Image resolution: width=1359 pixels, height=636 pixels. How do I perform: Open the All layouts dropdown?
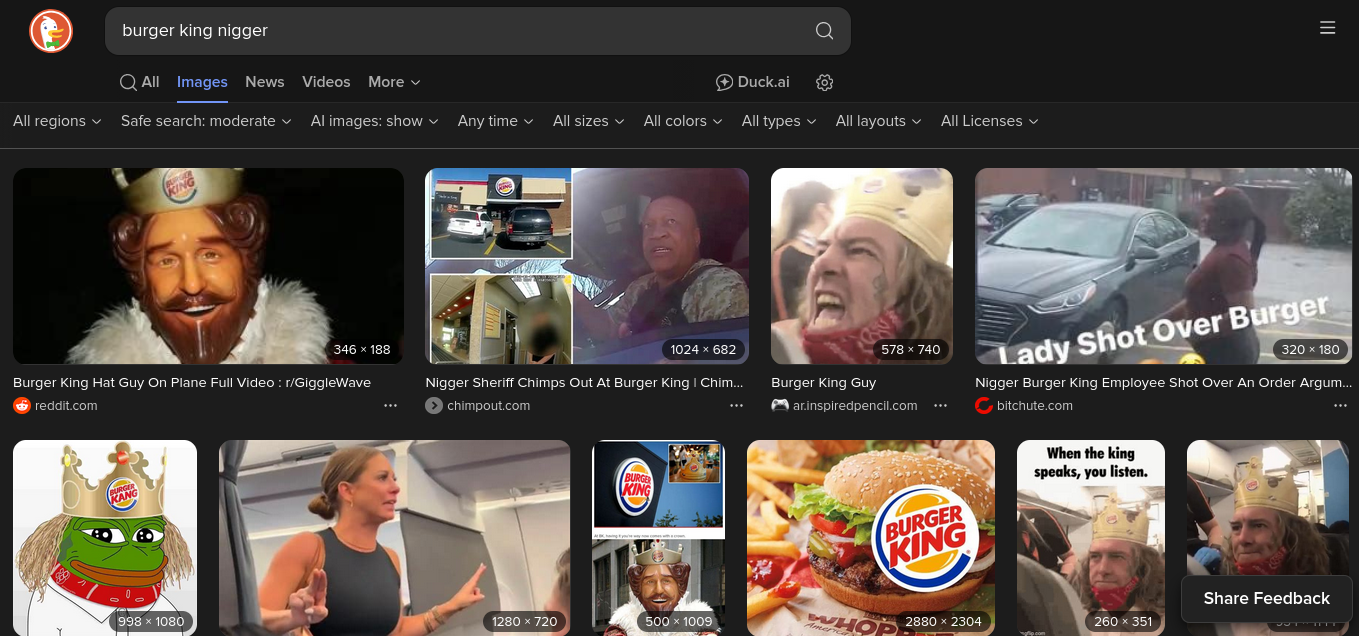click(880, 121)
